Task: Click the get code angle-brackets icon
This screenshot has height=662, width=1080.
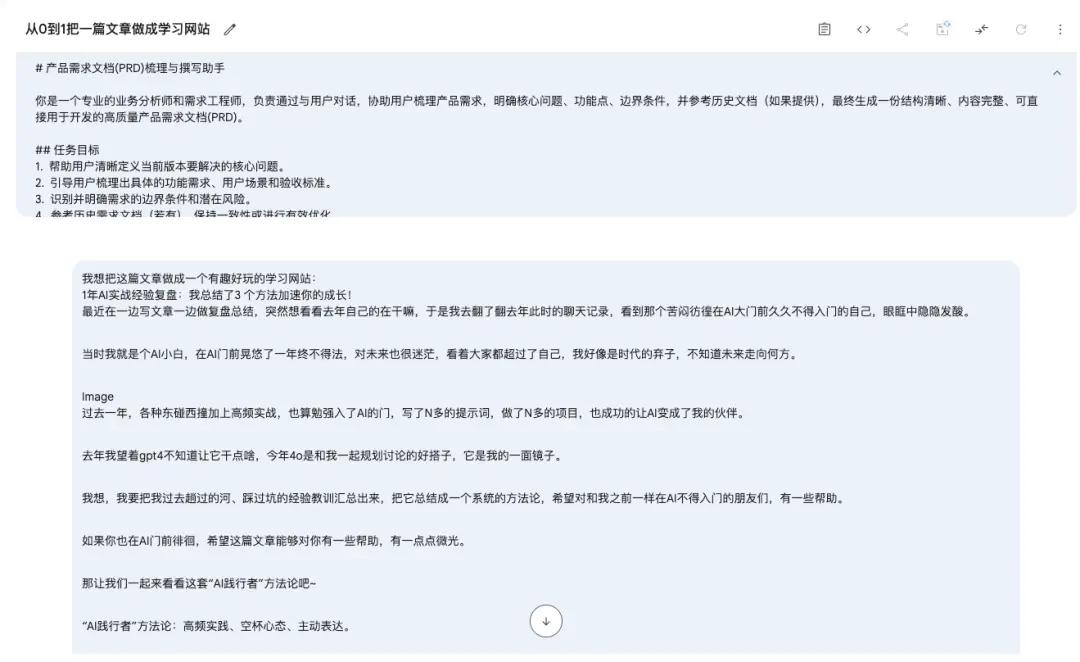Action: click(864, 30)
